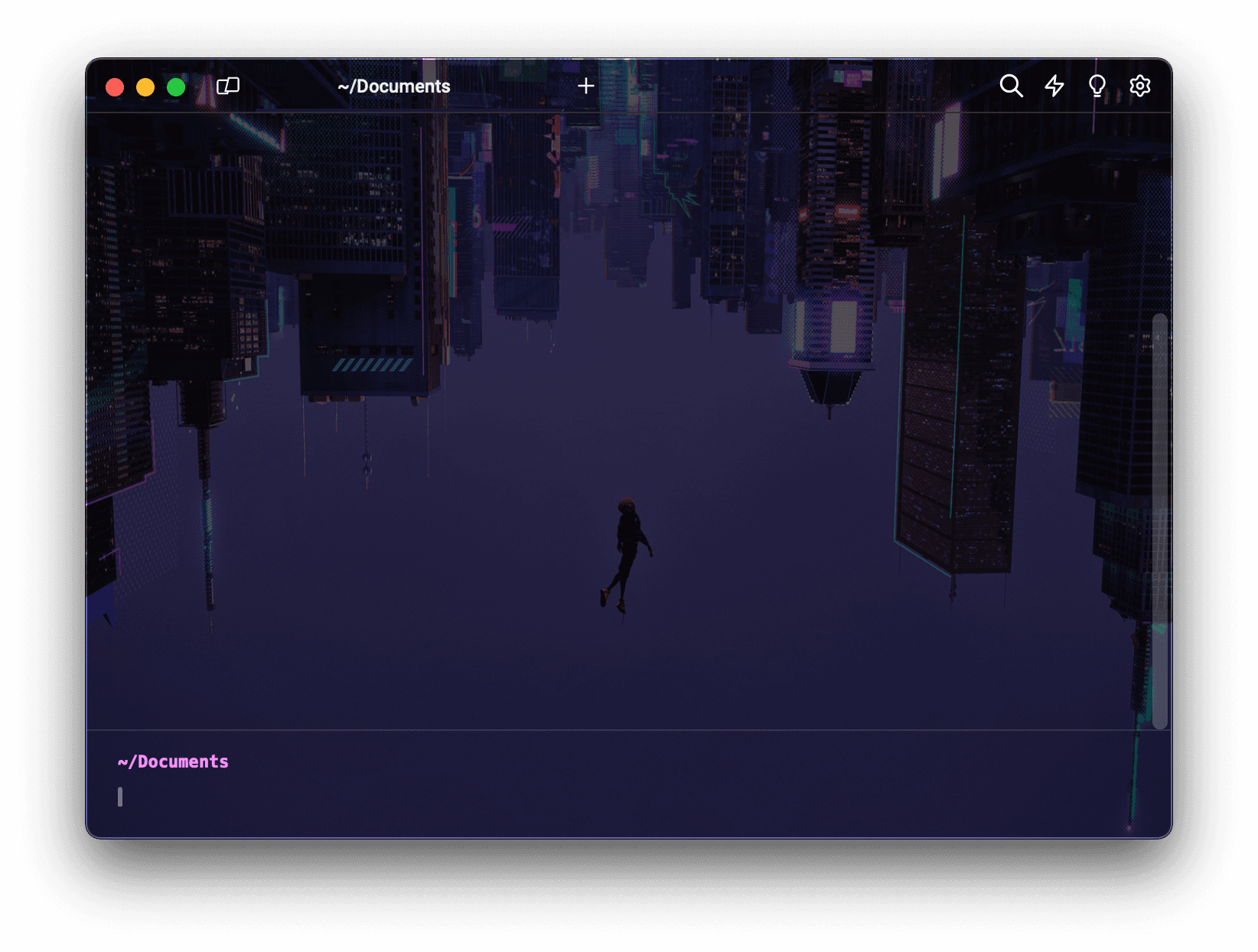The image size is (1258, 952).
Task: Open search with the magnifying glass icon
Action: (x=1011, y=86)
